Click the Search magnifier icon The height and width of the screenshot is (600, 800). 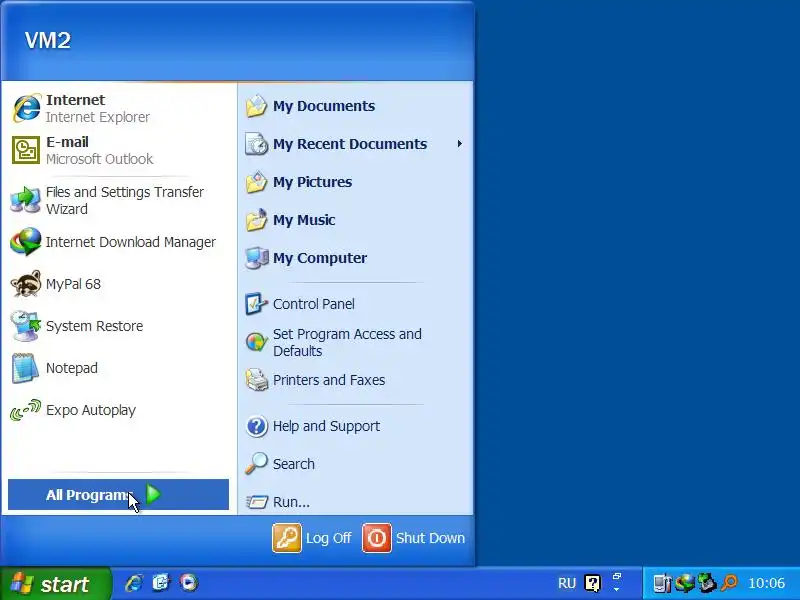(x=256, y=464)
